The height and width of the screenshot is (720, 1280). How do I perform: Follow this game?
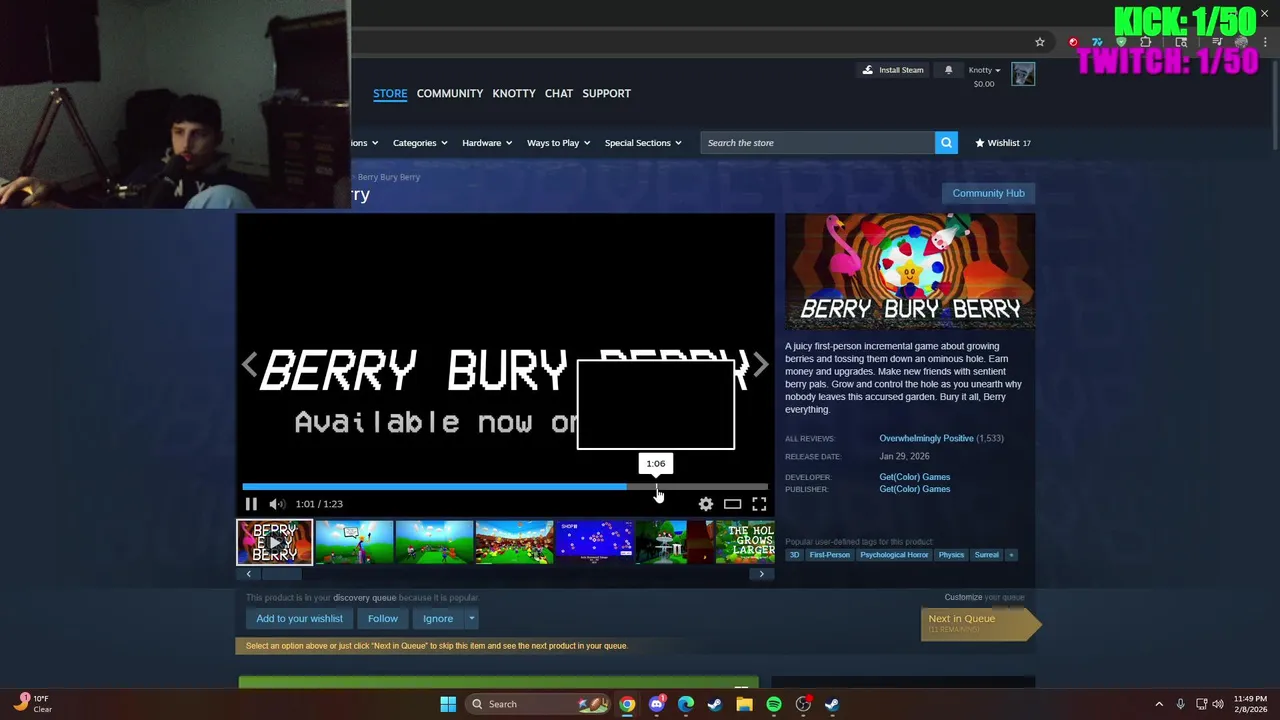click(383, 618)
